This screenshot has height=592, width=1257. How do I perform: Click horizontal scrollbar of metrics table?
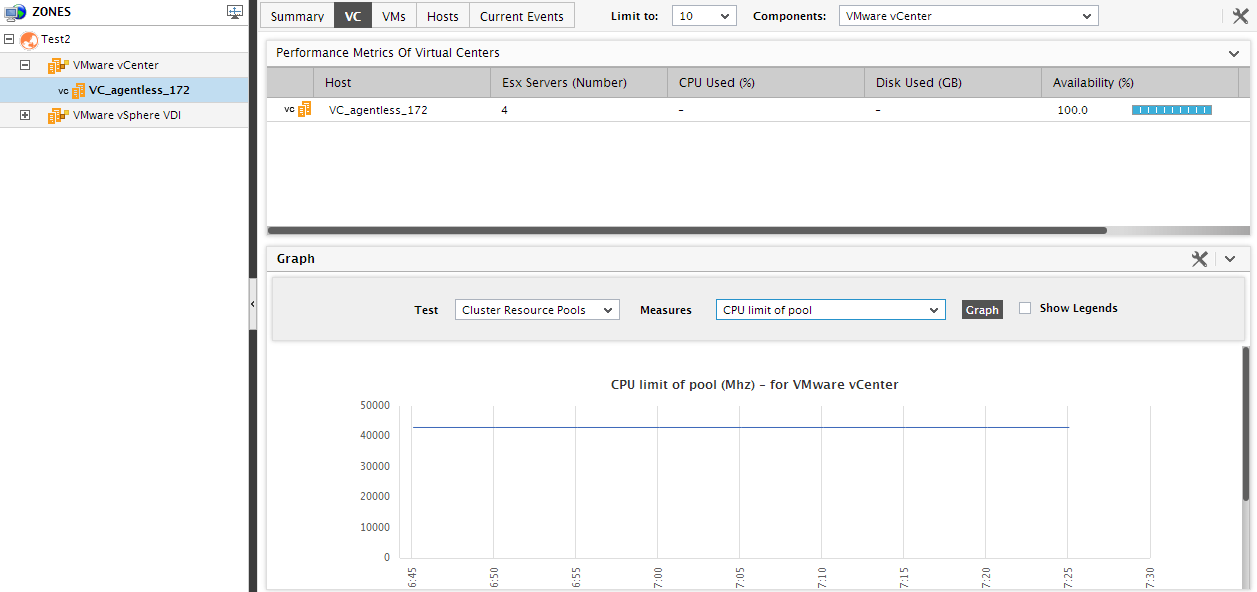click(687, 230)
